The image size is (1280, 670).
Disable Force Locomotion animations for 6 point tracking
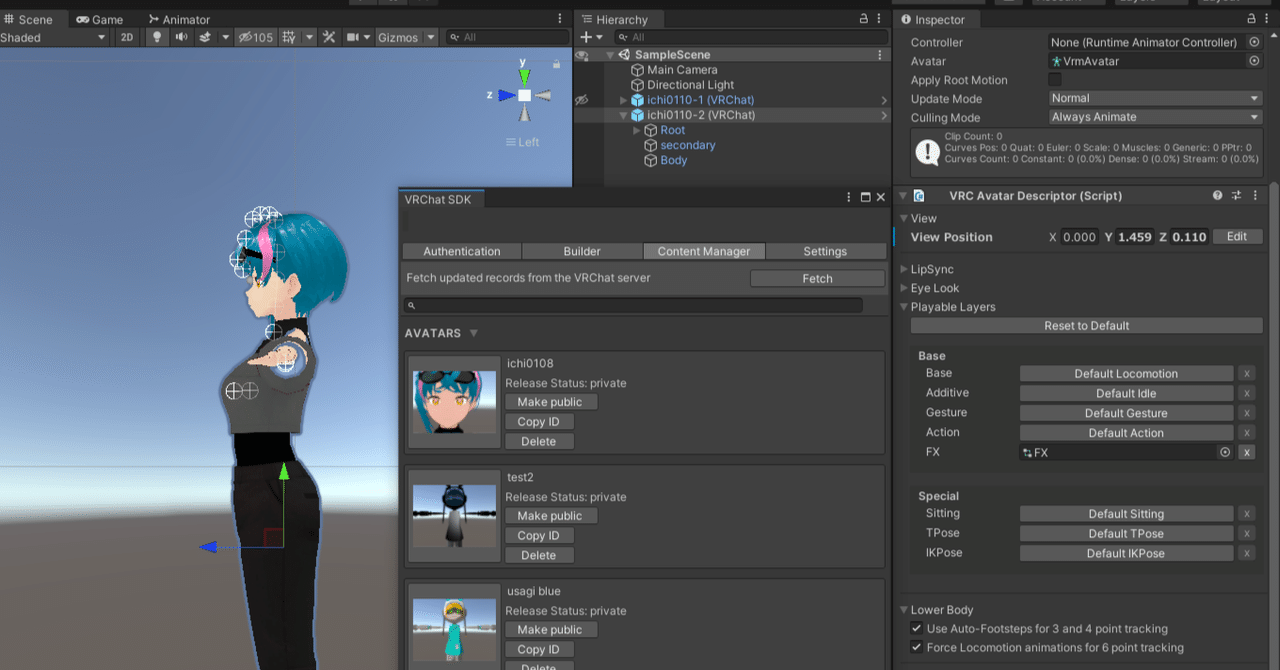pos(916,645)
